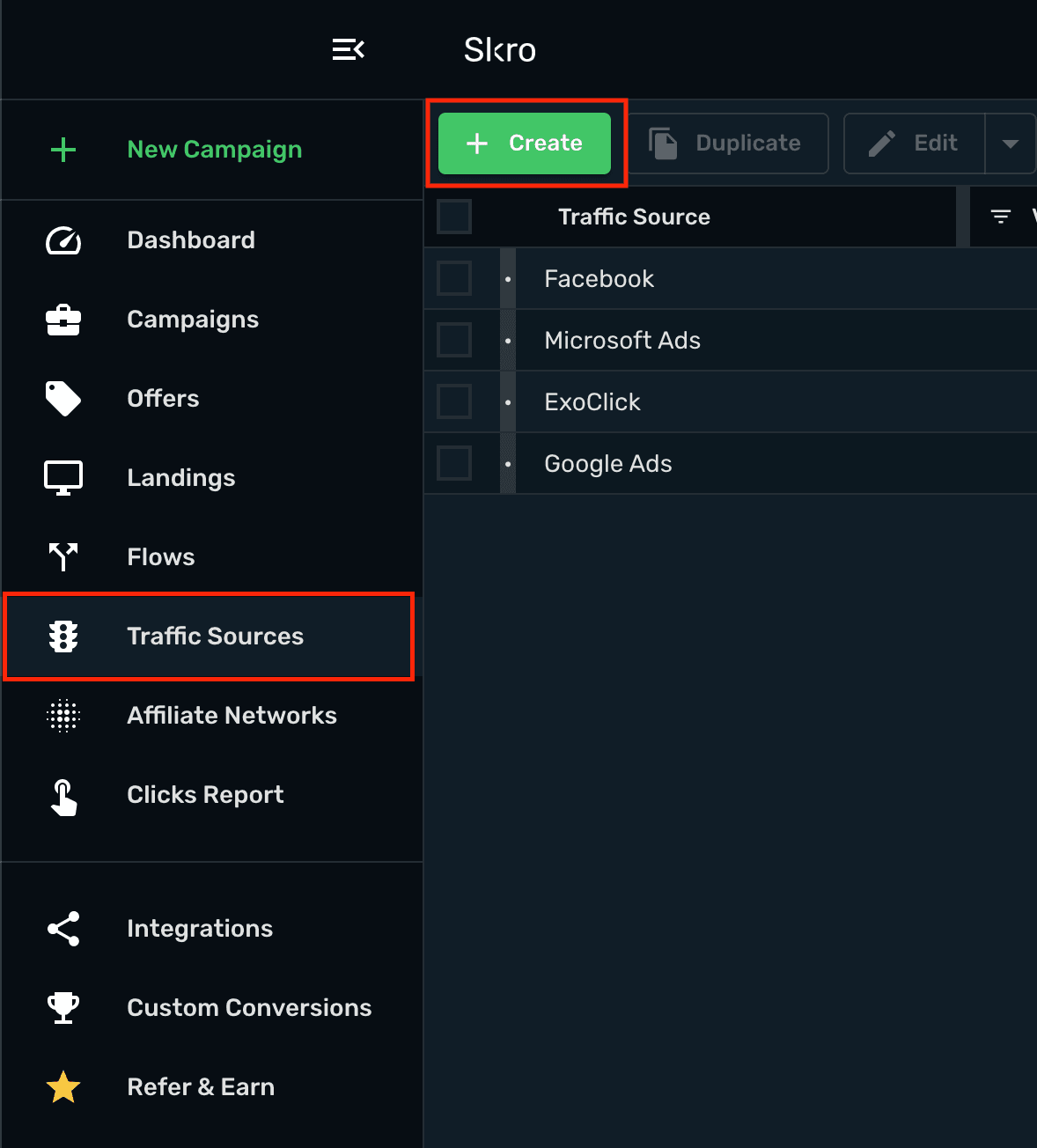1037x1148 pixels.
Task: Select the Facebook traffic source
Action: [x=599, y=279]
